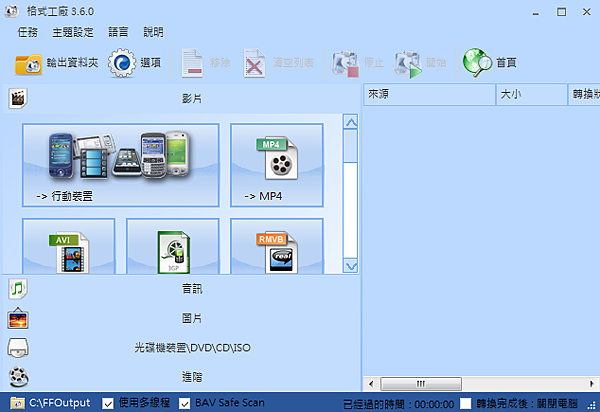Image resolution: width=600 pixels, height=412 pixels.
Task: Sort by the 大小 size column header
Action: coord(532,94)
